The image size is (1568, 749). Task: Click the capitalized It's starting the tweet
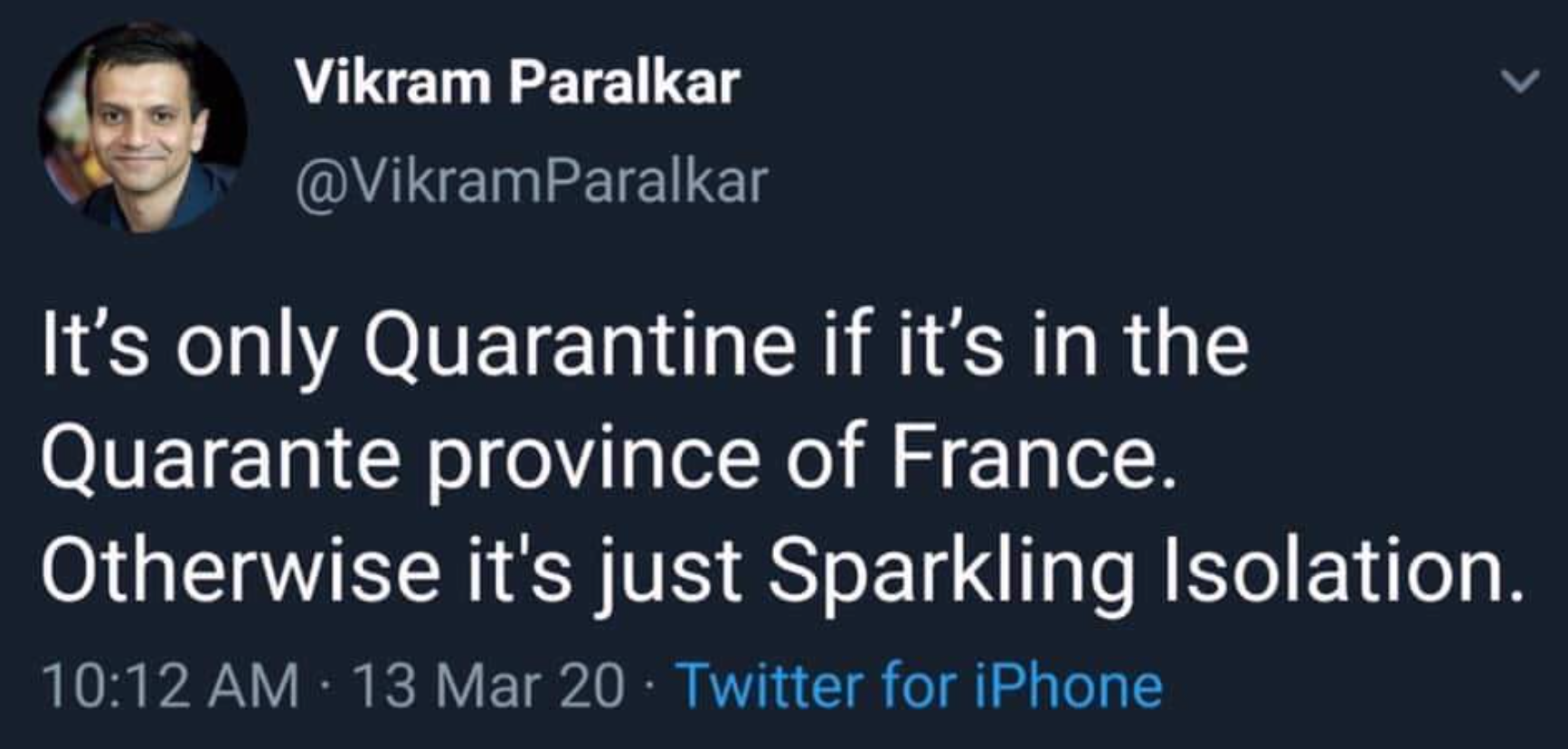tap(94, 346)
